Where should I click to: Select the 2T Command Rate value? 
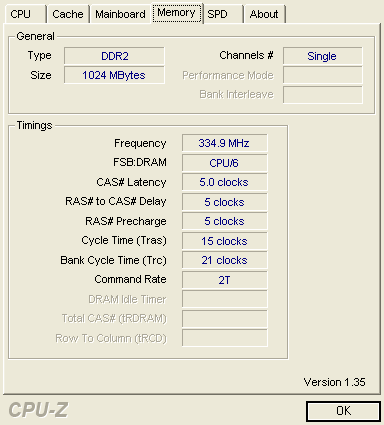[225, 280]
